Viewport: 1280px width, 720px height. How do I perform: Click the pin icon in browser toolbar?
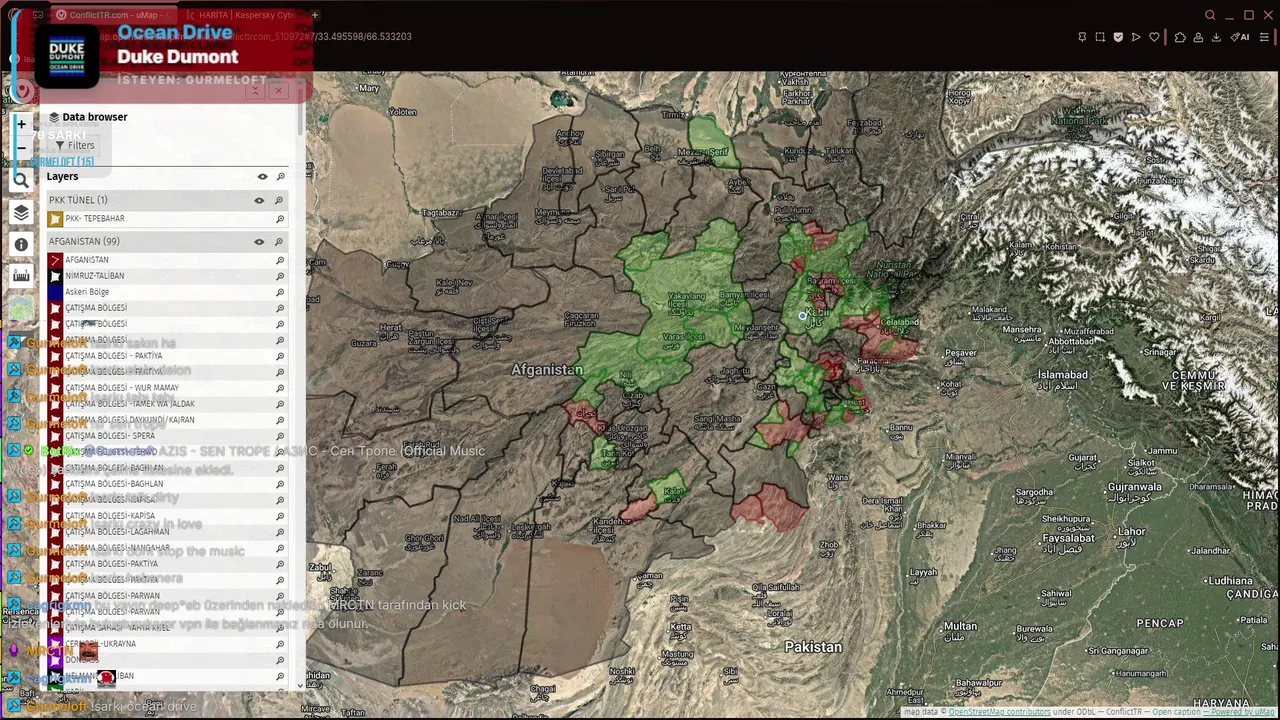click(1082, 37)
